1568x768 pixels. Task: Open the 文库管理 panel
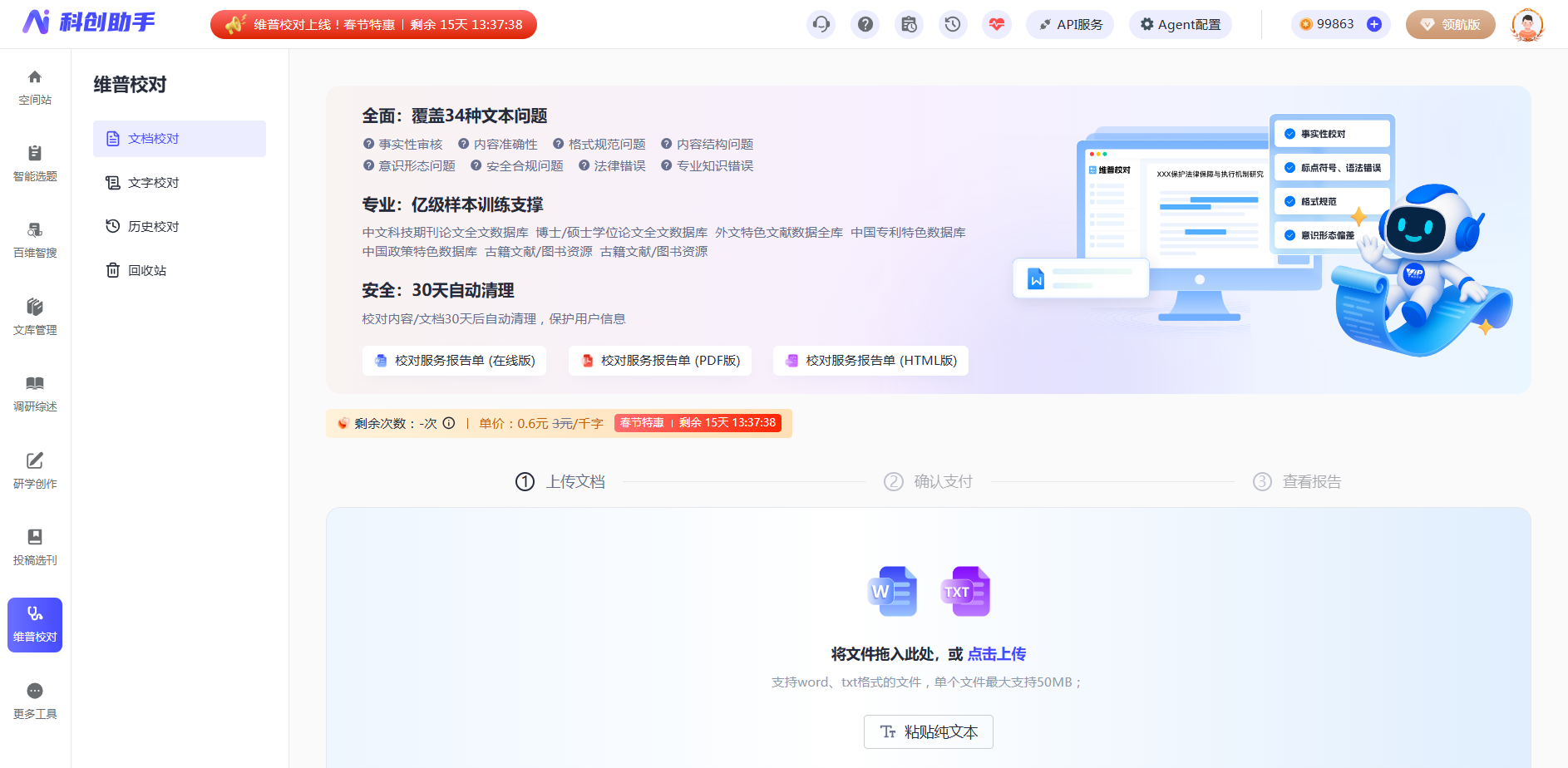tap(34, 317)
